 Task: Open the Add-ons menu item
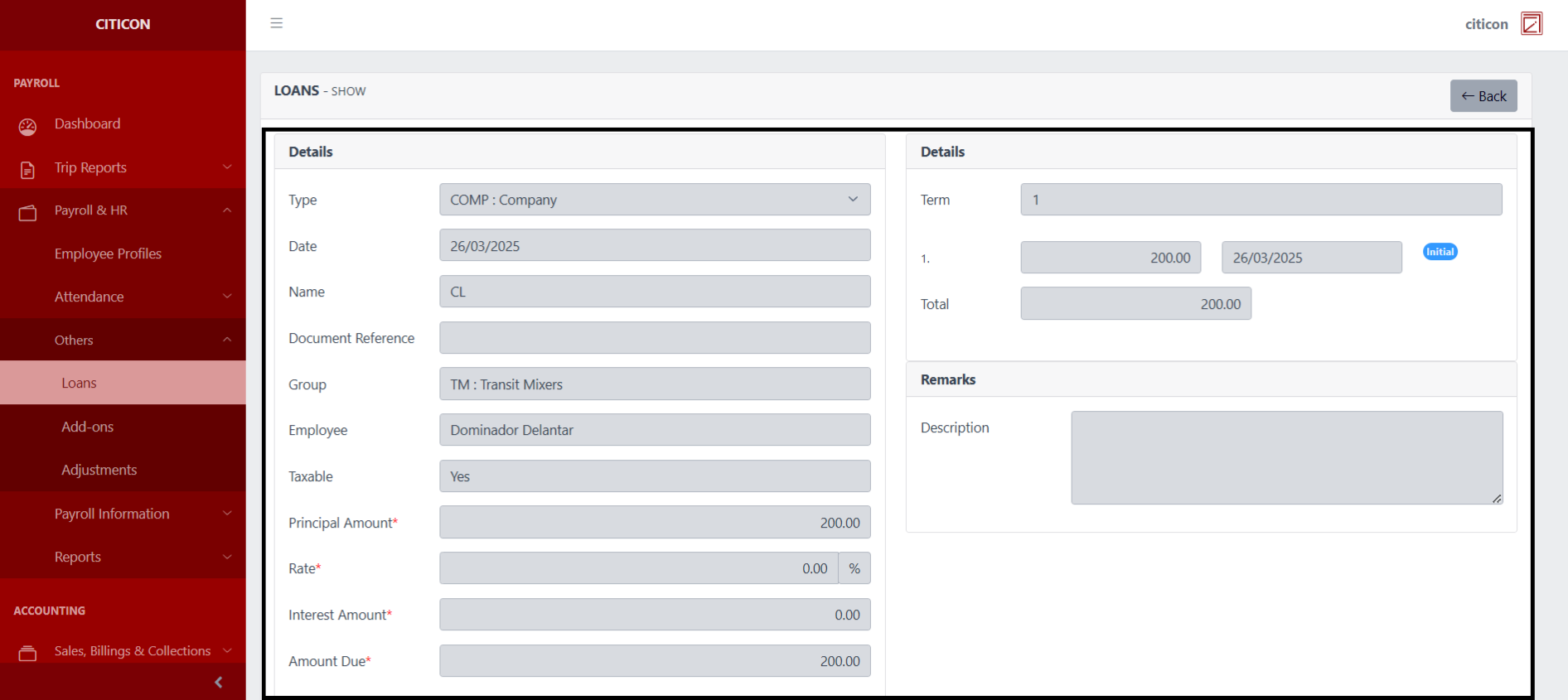pos(88,427)
